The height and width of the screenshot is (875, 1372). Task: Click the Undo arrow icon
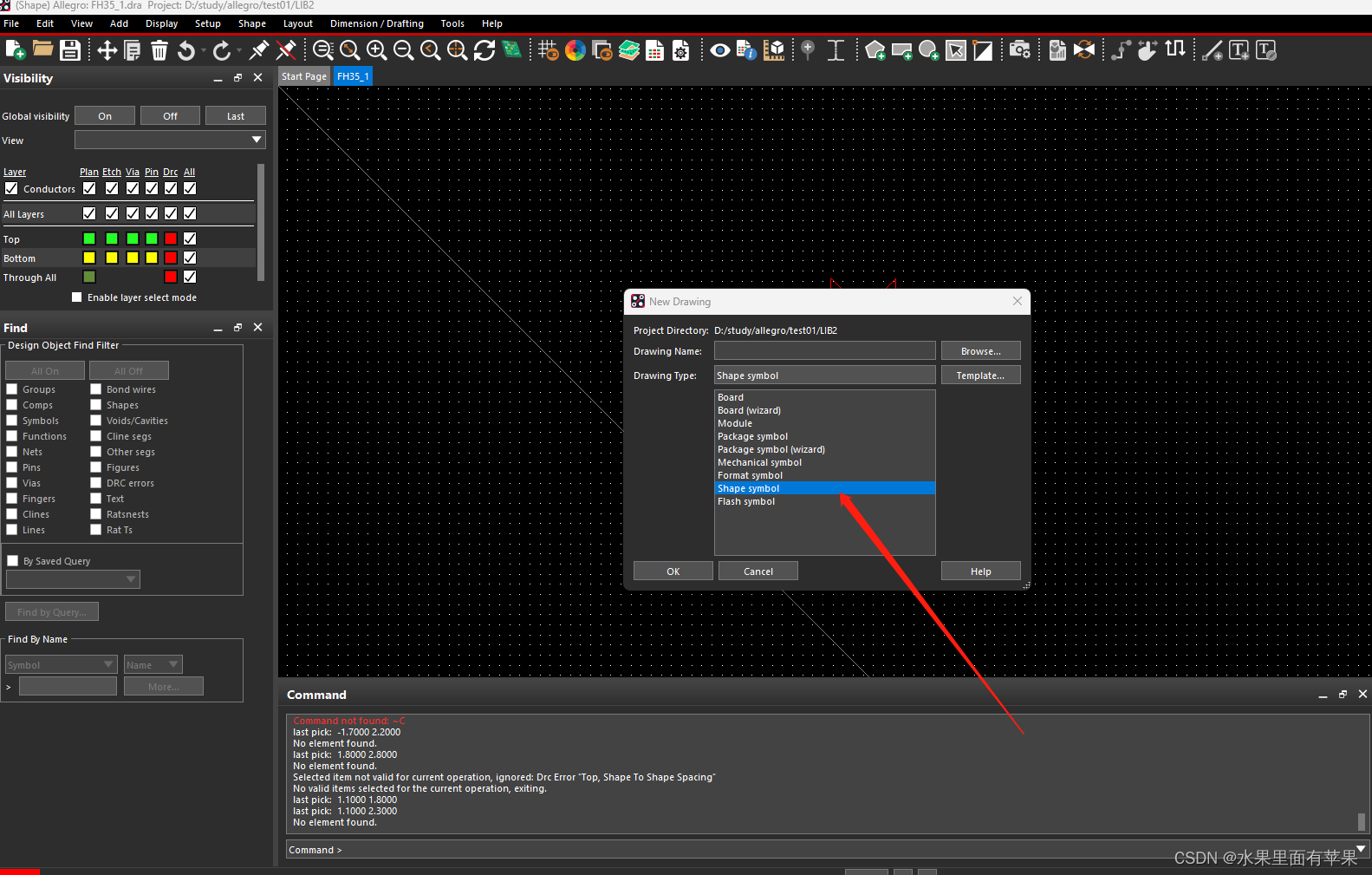tap(186, 50)
